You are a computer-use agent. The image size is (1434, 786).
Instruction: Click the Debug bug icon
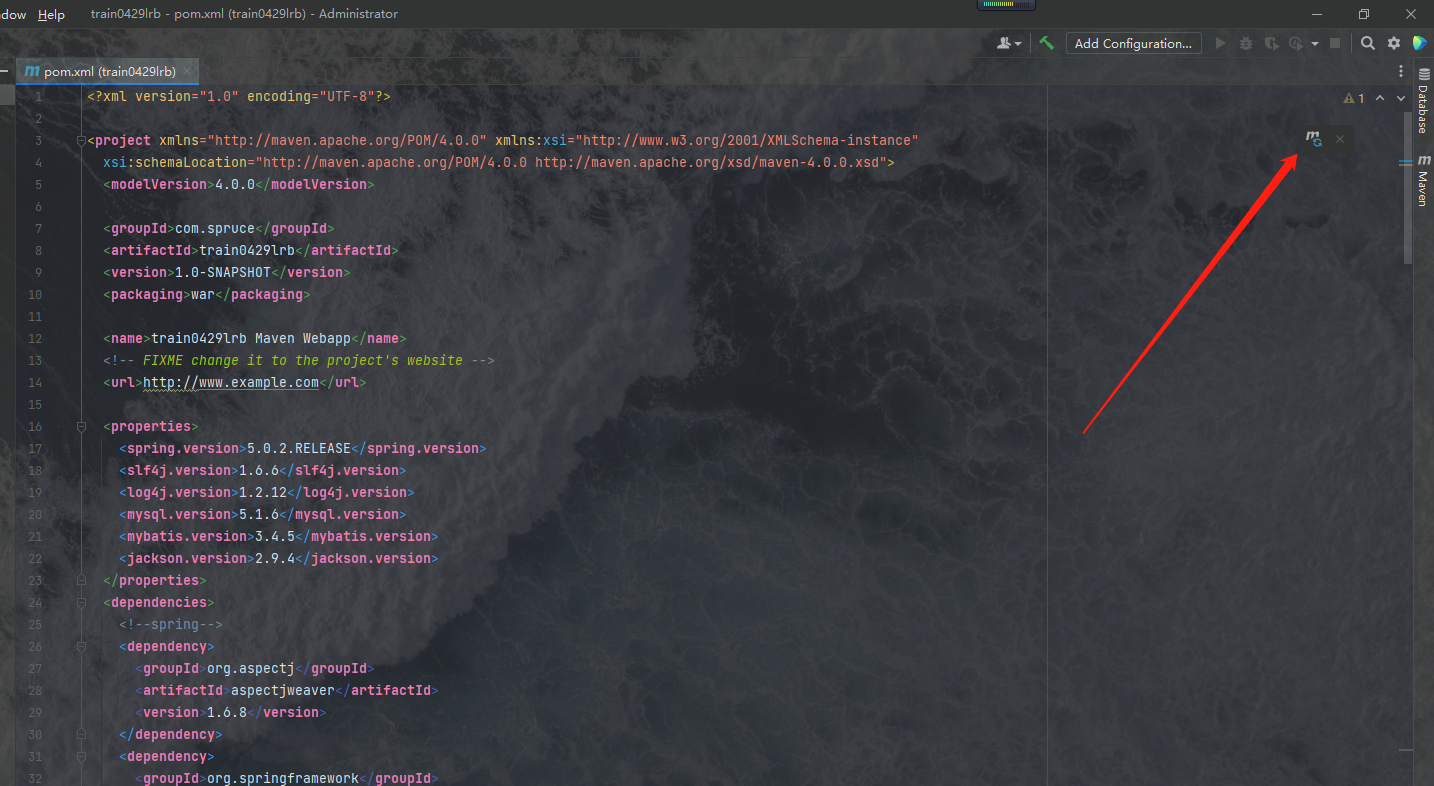1246,43
